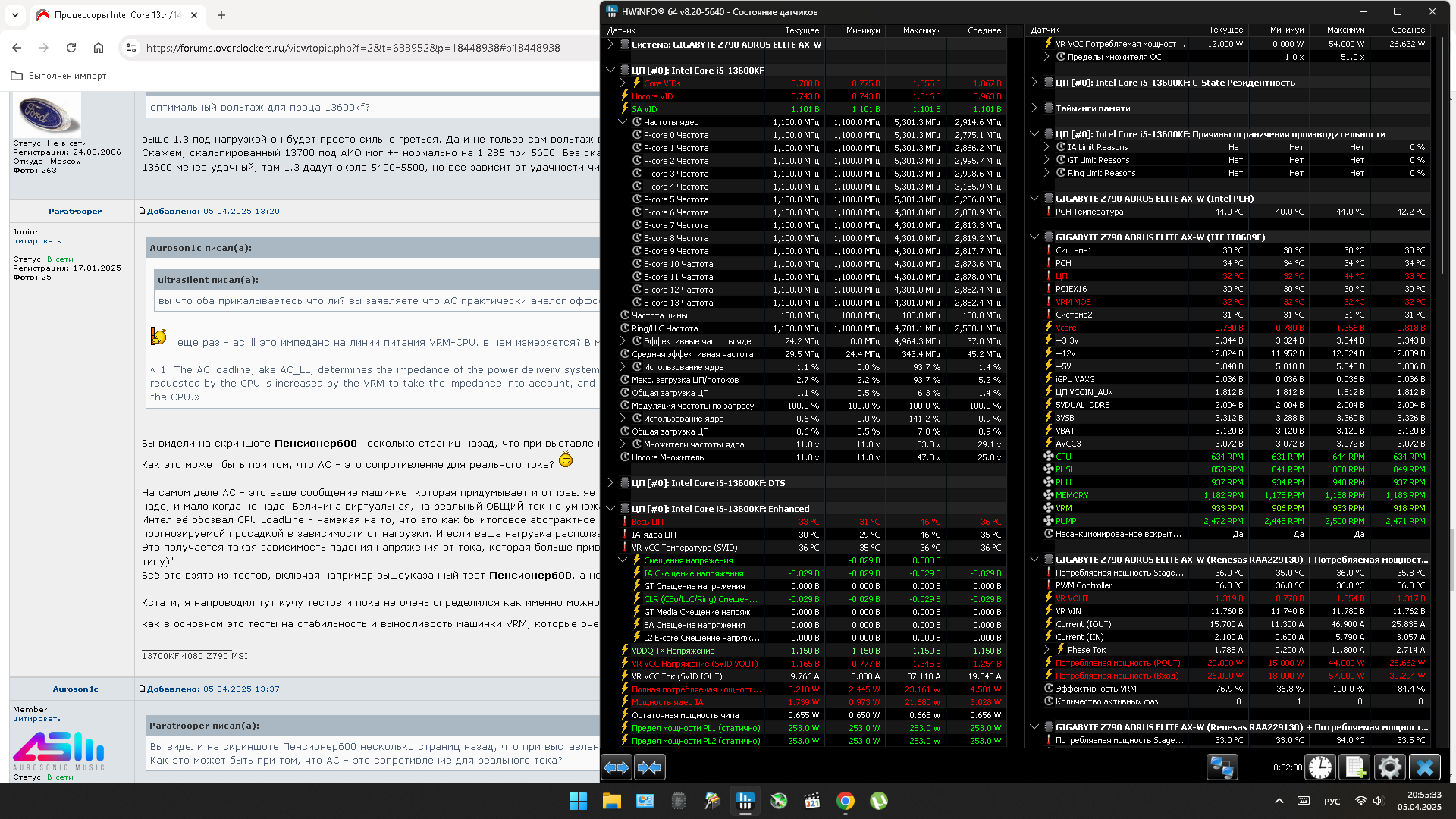Click HWiNFO expand sensor panels arrows button
Image resolution: width=1456 pixels, height=819 pixels.
tap(617, 767)
